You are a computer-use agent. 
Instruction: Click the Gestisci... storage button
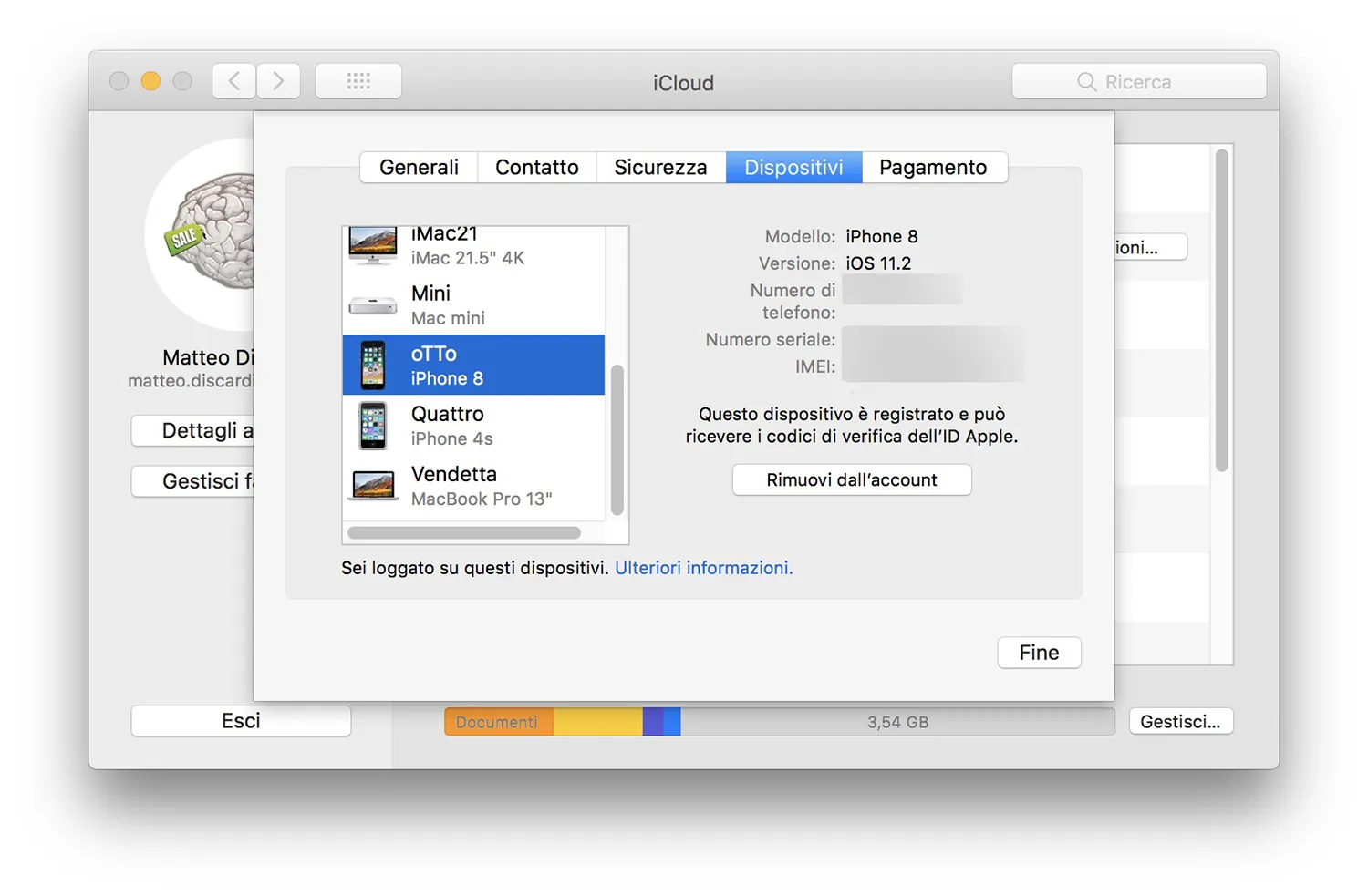pyautogui.click(x=1181, y=722)
